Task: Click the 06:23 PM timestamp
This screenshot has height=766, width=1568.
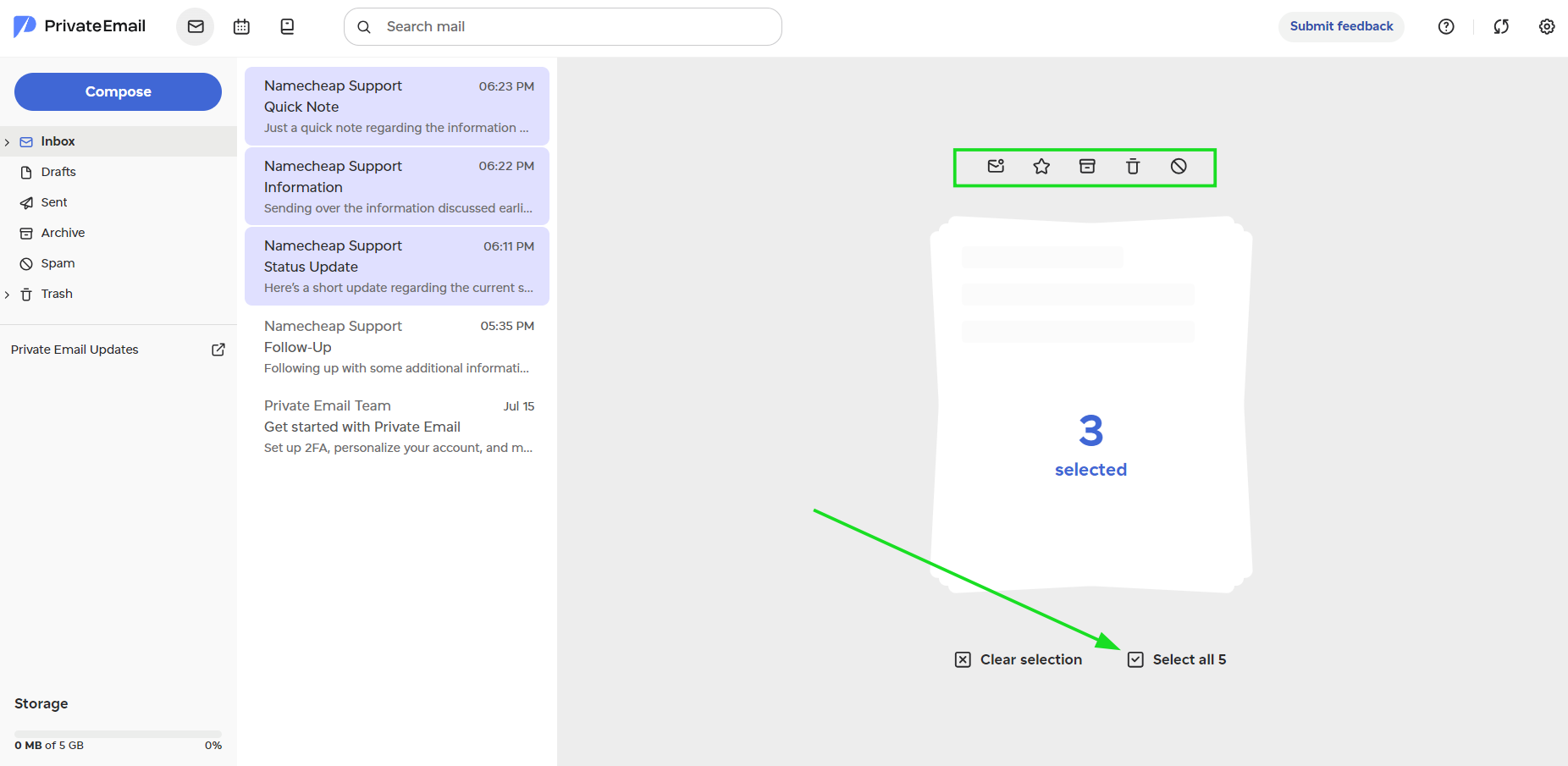Action: 506,86
